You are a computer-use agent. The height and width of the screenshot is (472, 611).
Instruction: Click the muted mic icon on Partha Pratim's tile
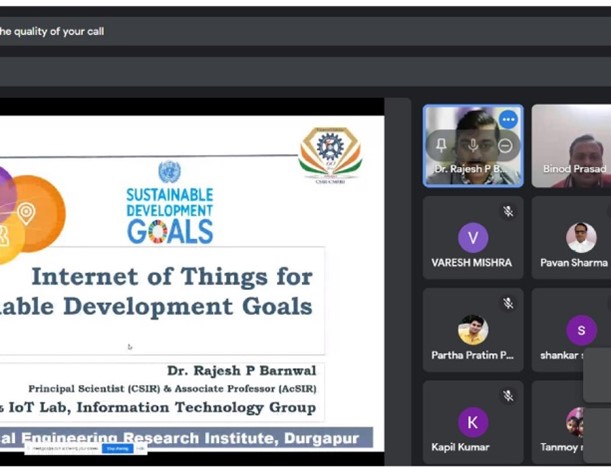(508, 303)
